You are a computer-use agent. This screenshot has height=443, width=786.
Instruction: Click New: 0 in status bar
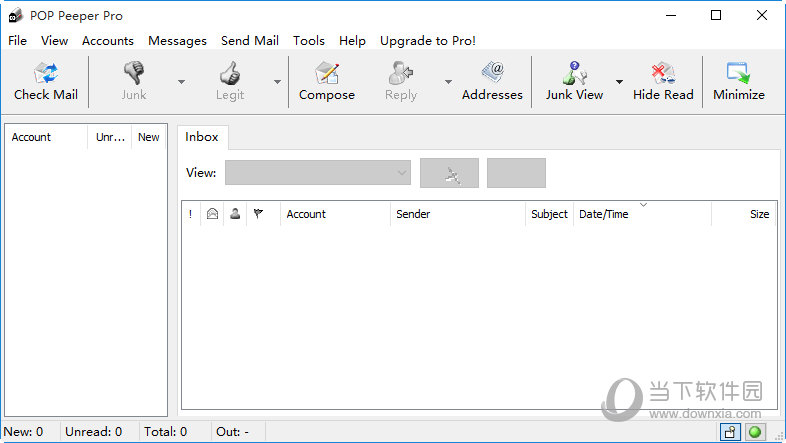[x=24, y=431]
